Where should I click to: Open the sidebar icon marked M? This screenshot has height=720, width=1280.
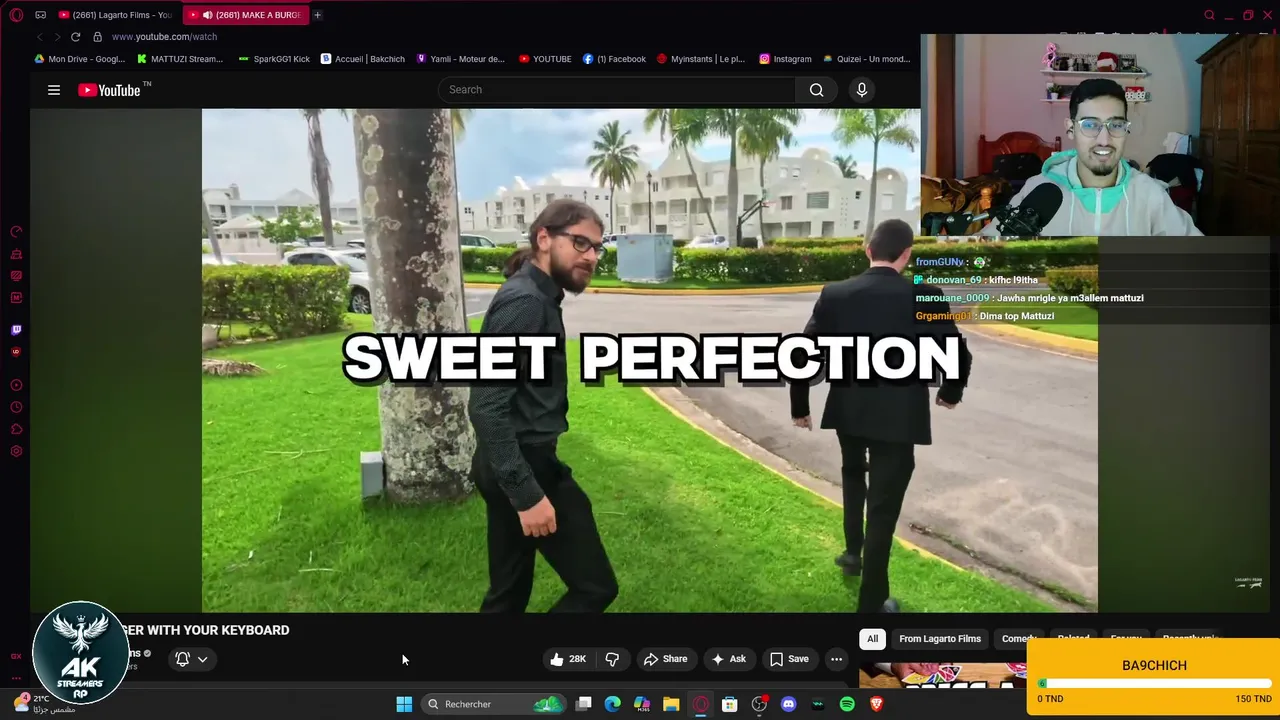(x=16, y=298)
